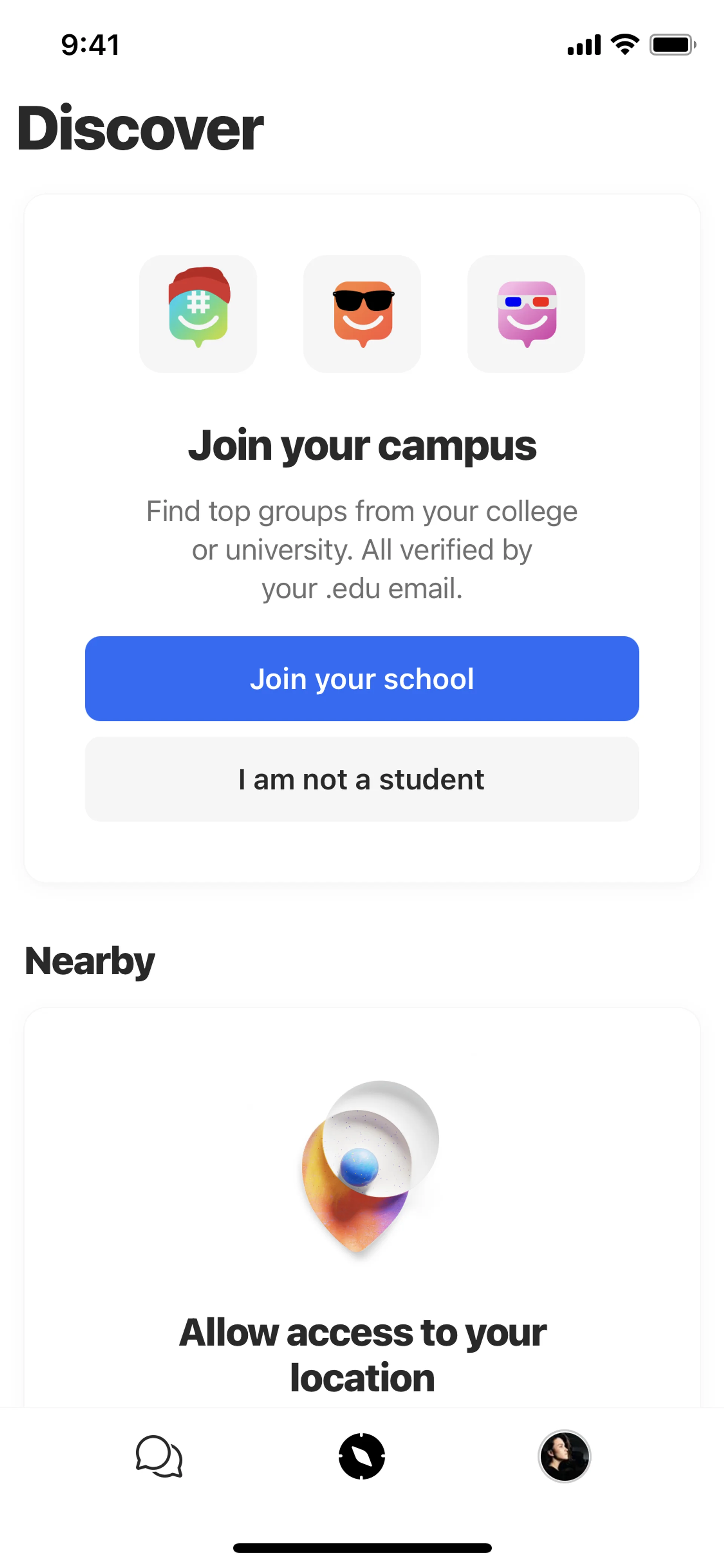Viewport: 724px width, 1568px height.
Task: Open the profile photo tab
Action: (x=564, y=1456)
